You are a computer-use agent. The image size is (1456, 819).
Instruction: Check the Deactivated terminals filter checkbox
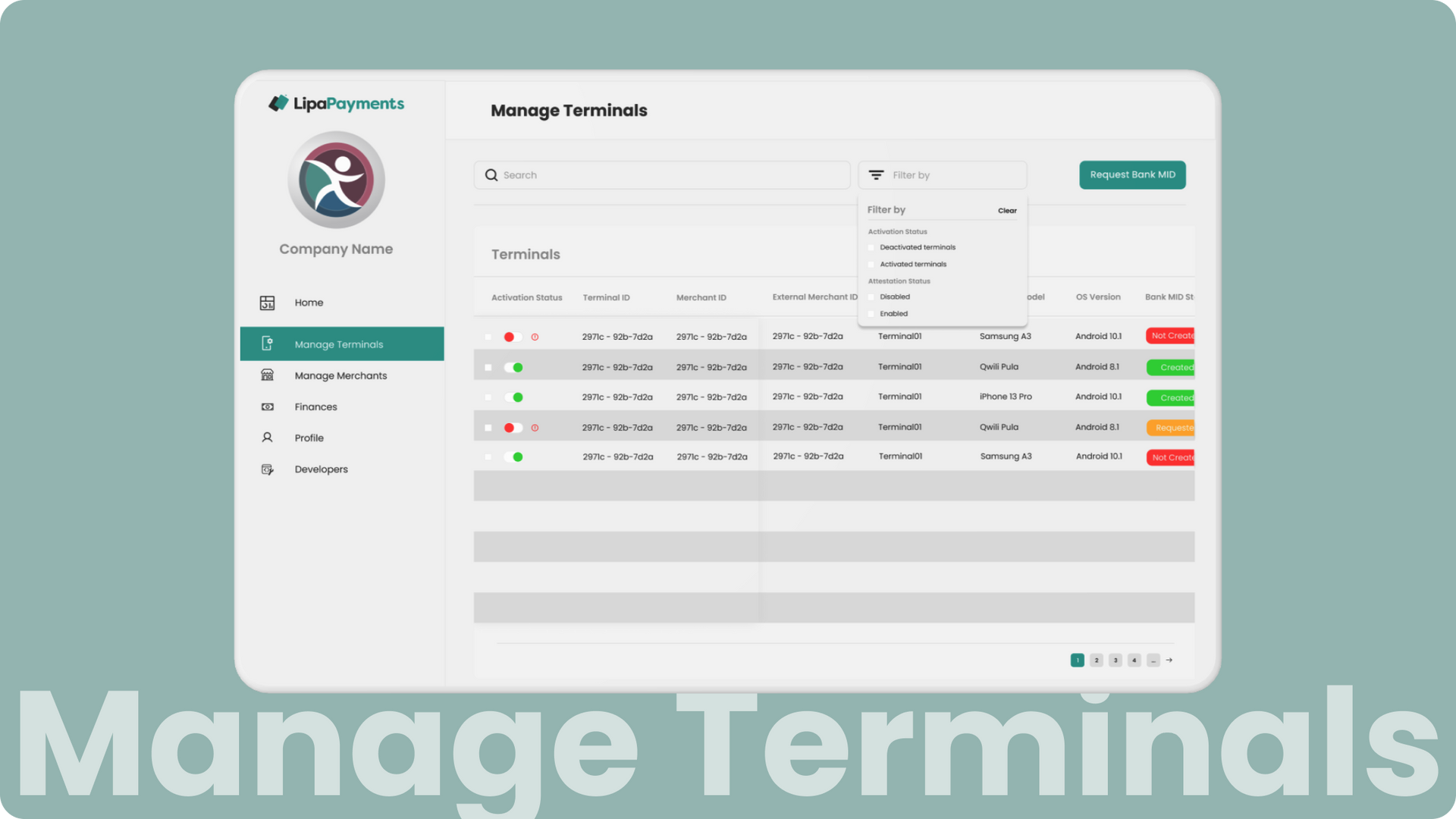tap(871, 247)
